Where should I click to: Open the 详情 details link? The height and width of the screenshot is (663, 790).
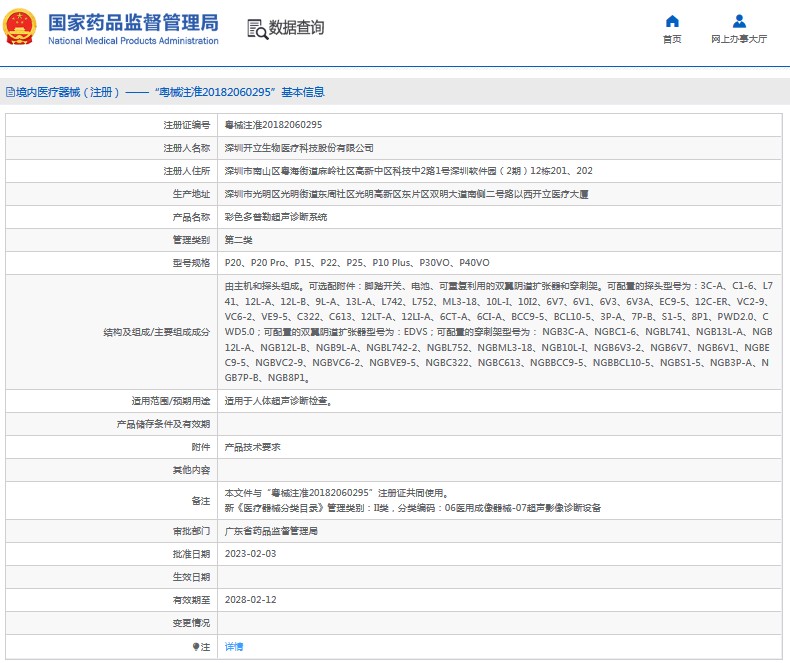tap(234, 646)
